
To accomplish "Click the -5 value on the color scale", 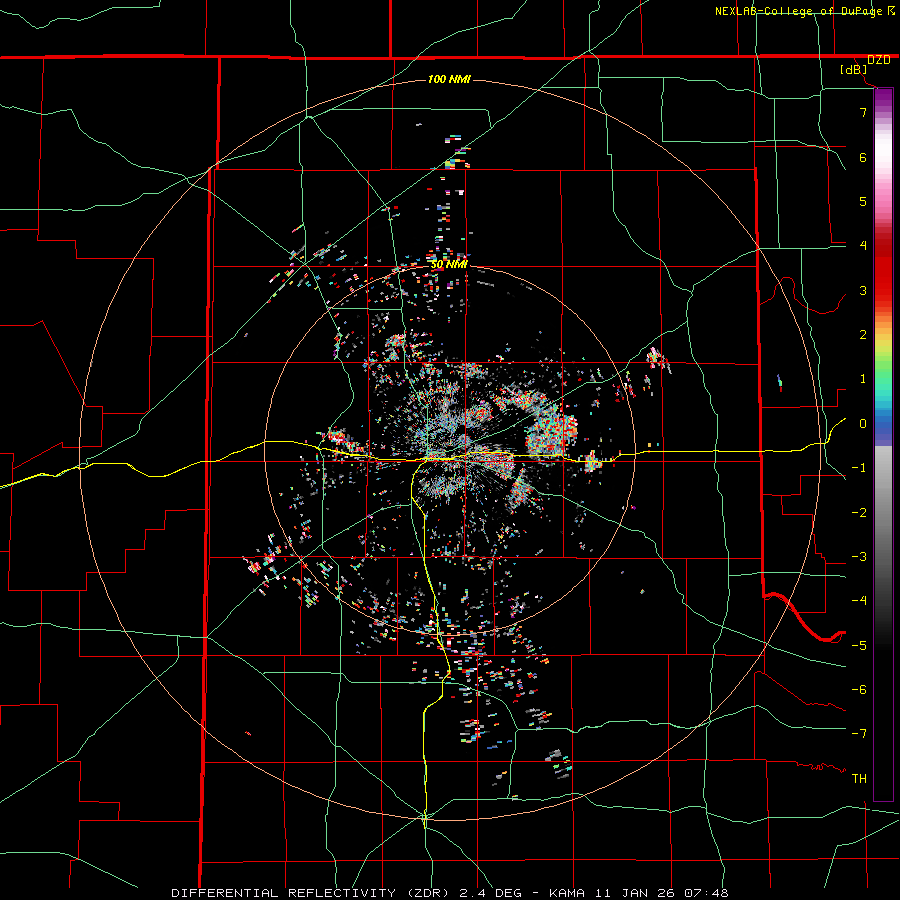I will [x=859, y=646].
